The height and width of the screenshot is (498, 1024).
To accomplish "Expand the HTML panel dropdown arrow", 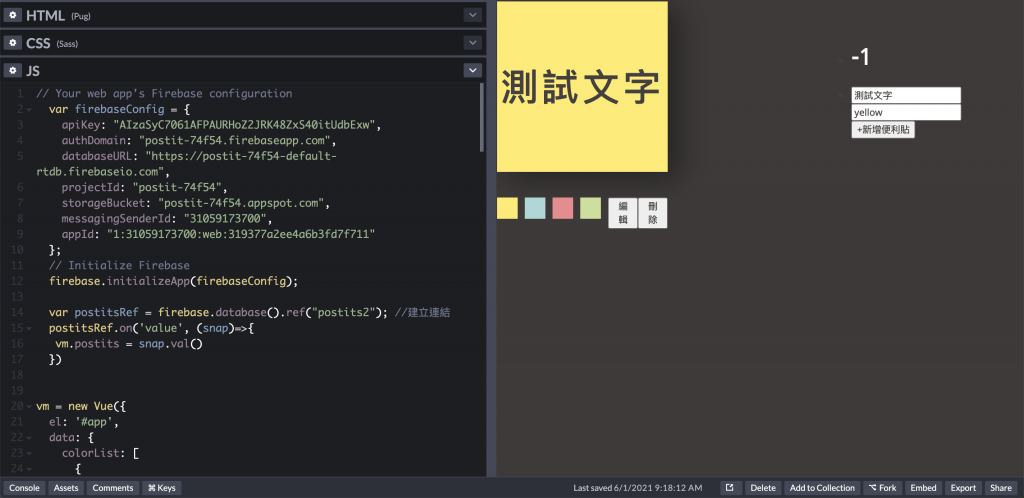I will [472, 15].
